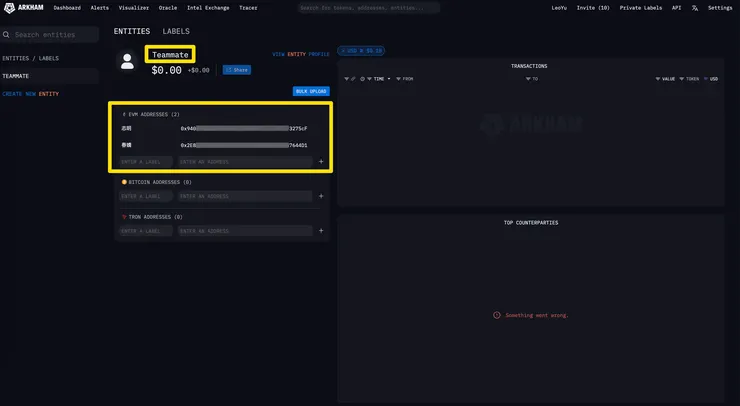Click the Arkham logo in the header
This screenshot has width=740, height=406.
[24, 8]
